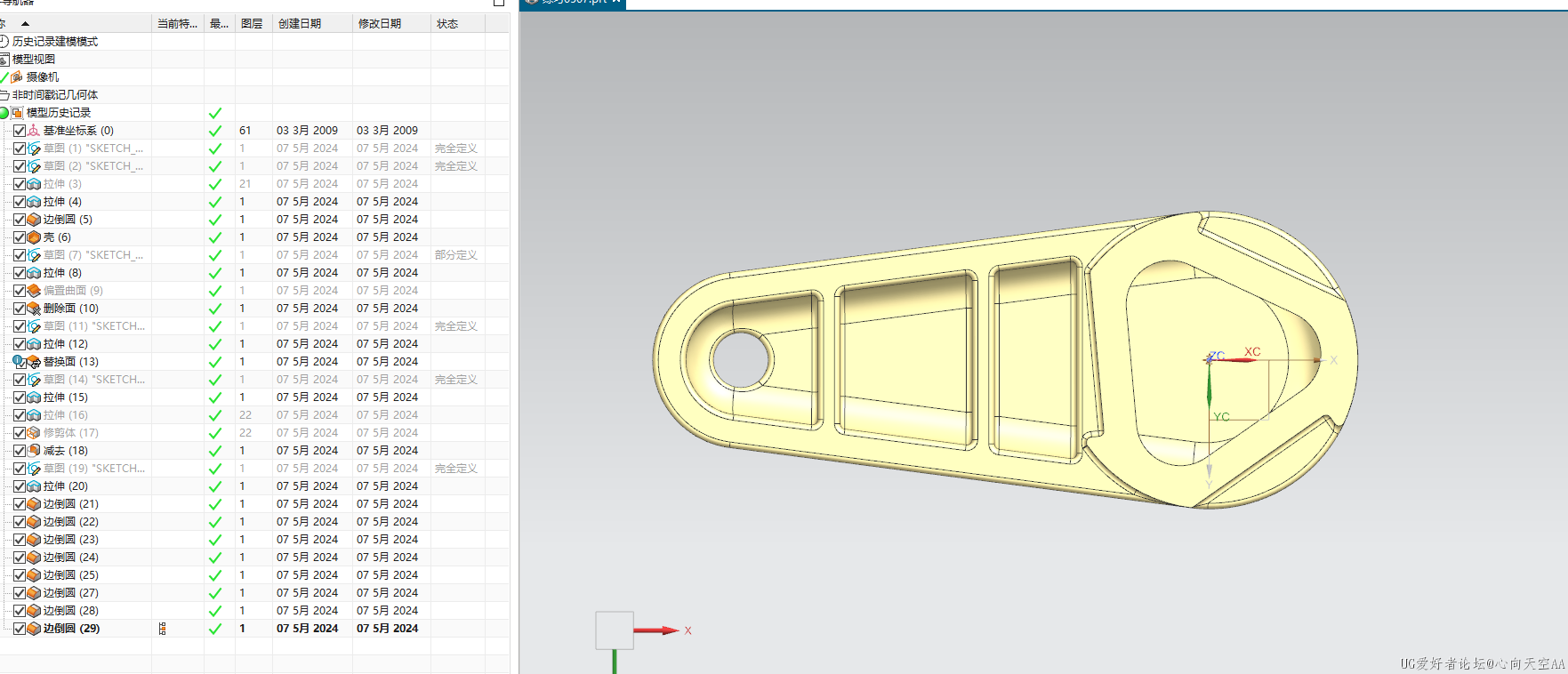Click 完全定义 status of 草图 (14)
Screen dimensions: 1568x674
coord(456,380)
